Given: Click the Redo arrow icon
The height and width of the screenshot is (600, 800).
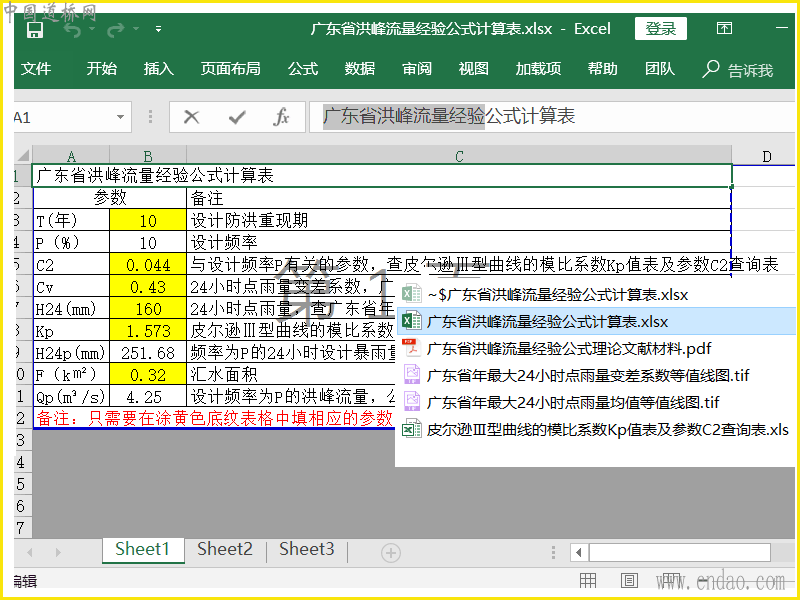Looking at the screenshot, I should point(116,30).
